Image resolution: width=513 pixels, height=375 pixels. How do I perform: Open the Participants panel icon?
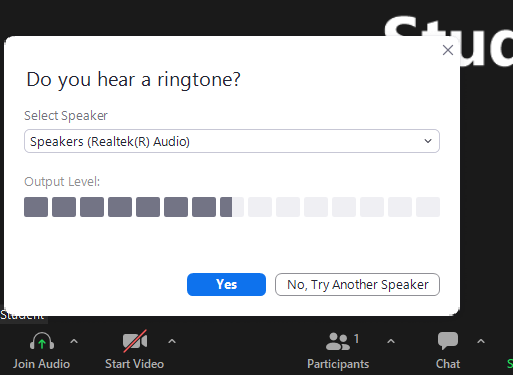338,341
